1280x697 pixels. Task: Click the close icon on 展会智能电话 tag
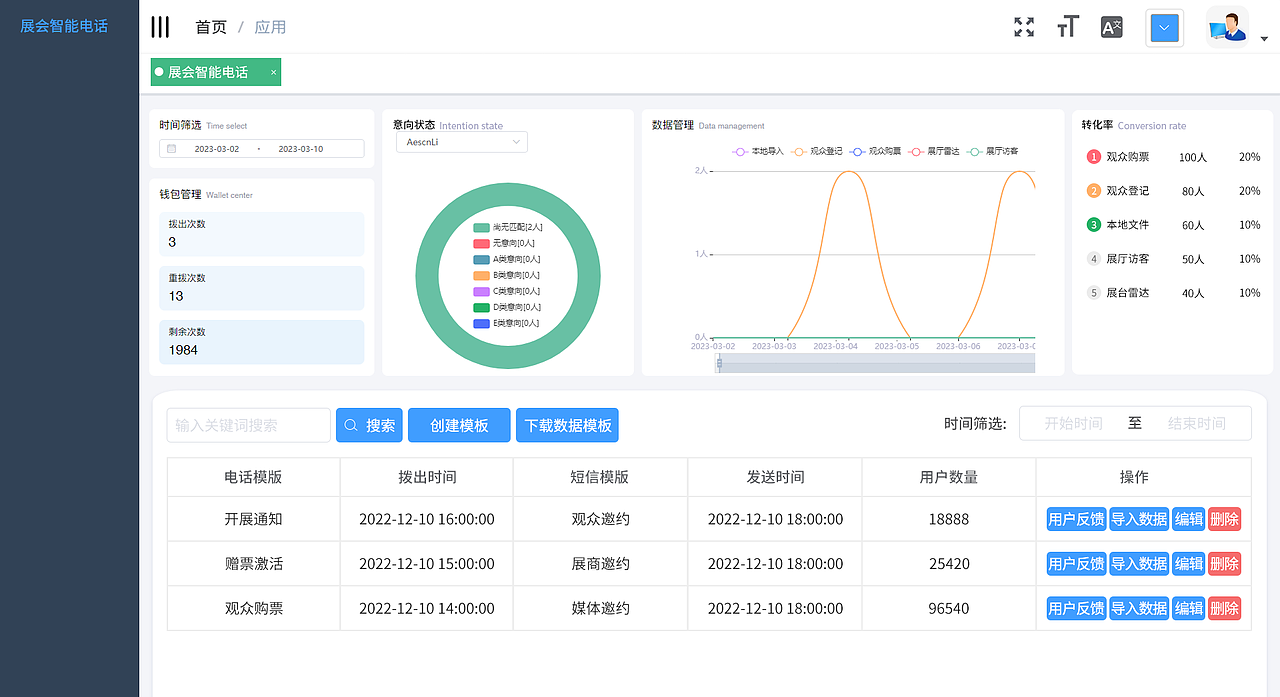click(x=272, y=72)
